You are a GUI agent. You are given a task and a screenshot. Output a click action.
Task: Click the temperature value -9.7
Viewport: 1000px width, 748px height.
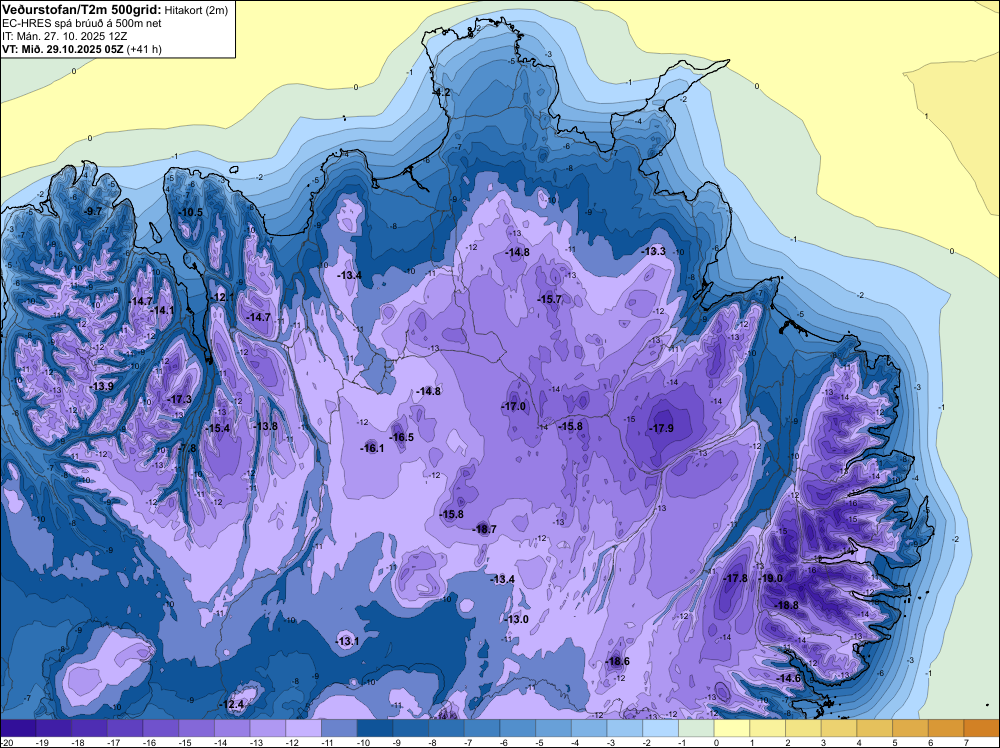click(93, 211)
